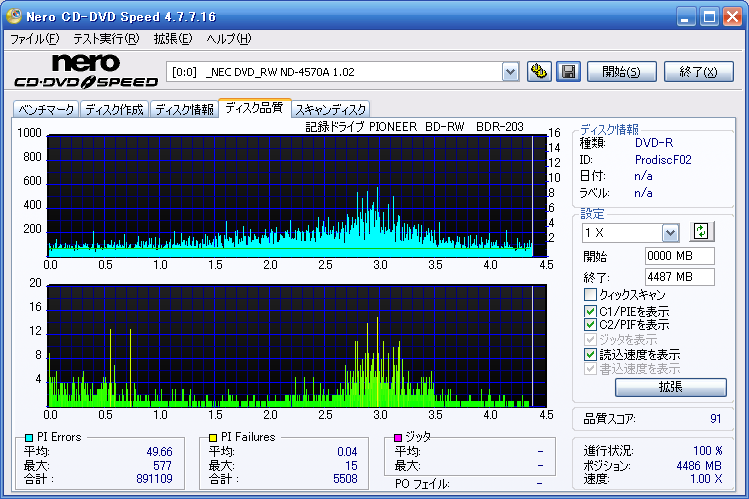Click the cyan PI Errors legend square
This screenshot has height=499, width=749.
pos(29,437)
